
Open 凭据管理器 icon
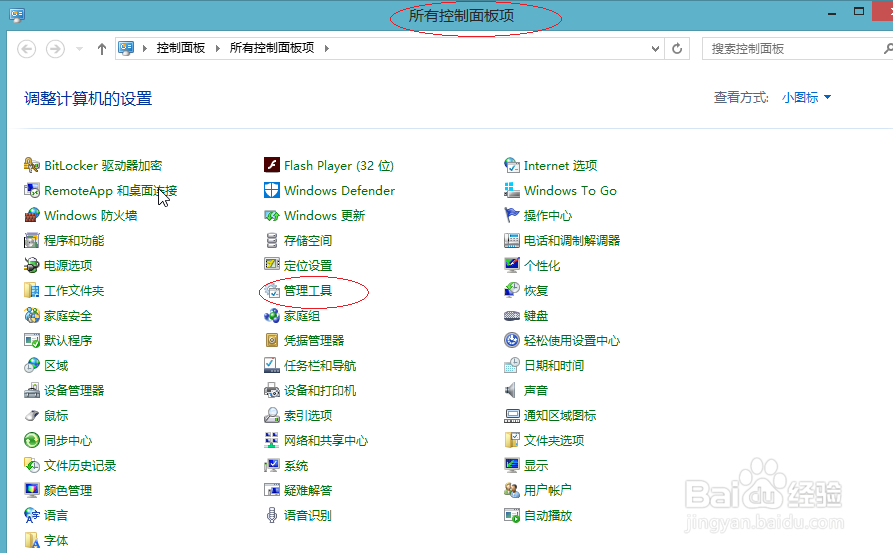272,341
